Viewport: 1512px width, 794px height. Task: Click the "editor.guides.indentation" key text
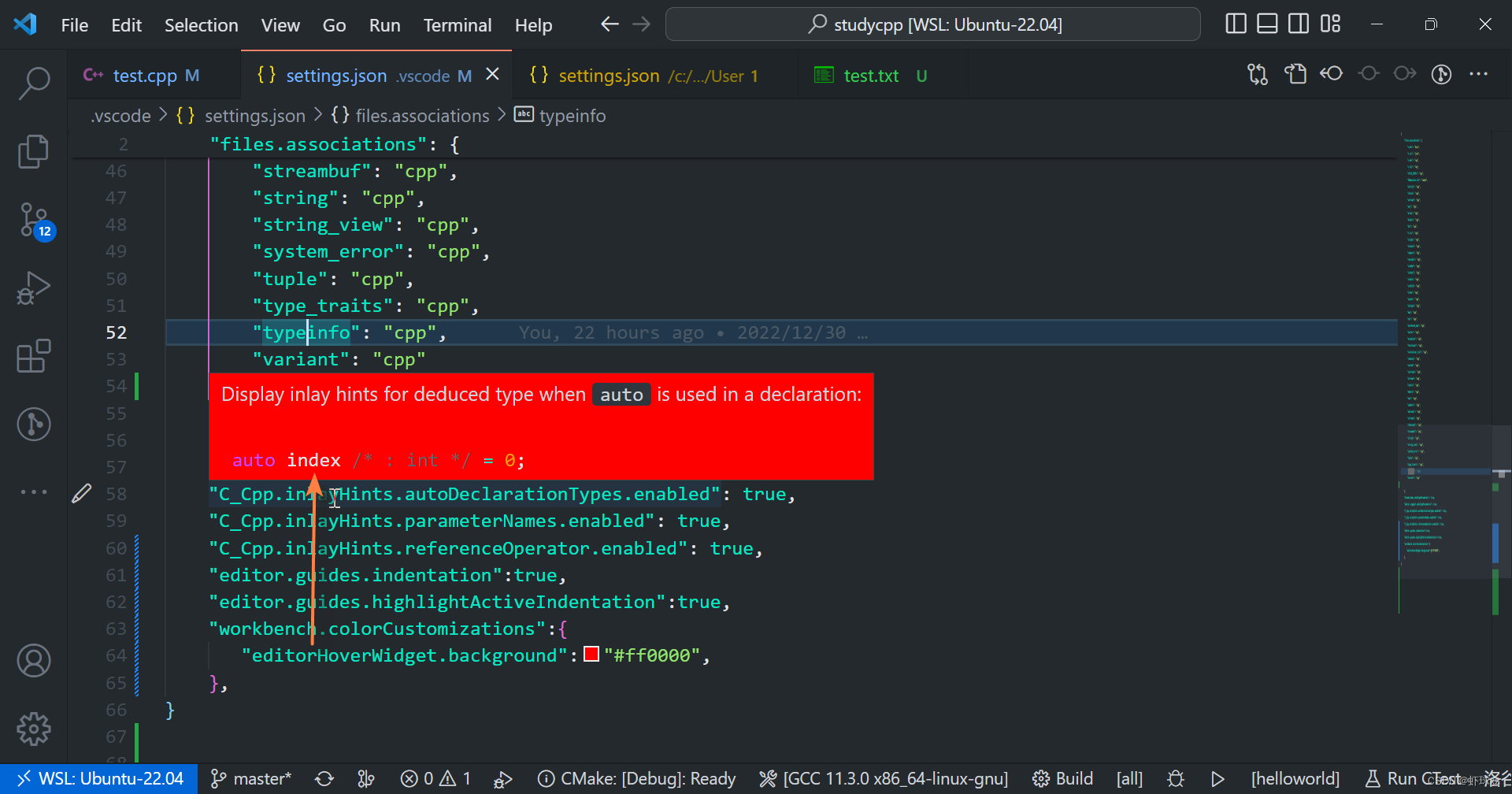coord(355,575)
